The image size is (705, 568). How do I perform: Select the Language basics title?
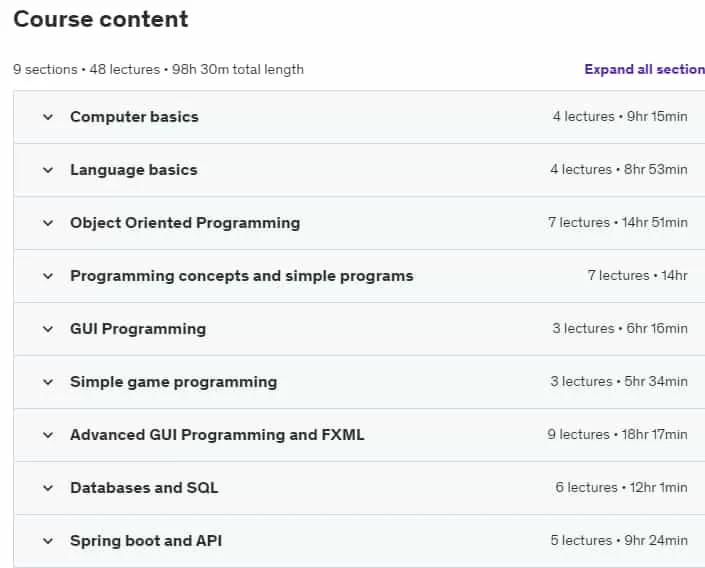tap(134, 170)
